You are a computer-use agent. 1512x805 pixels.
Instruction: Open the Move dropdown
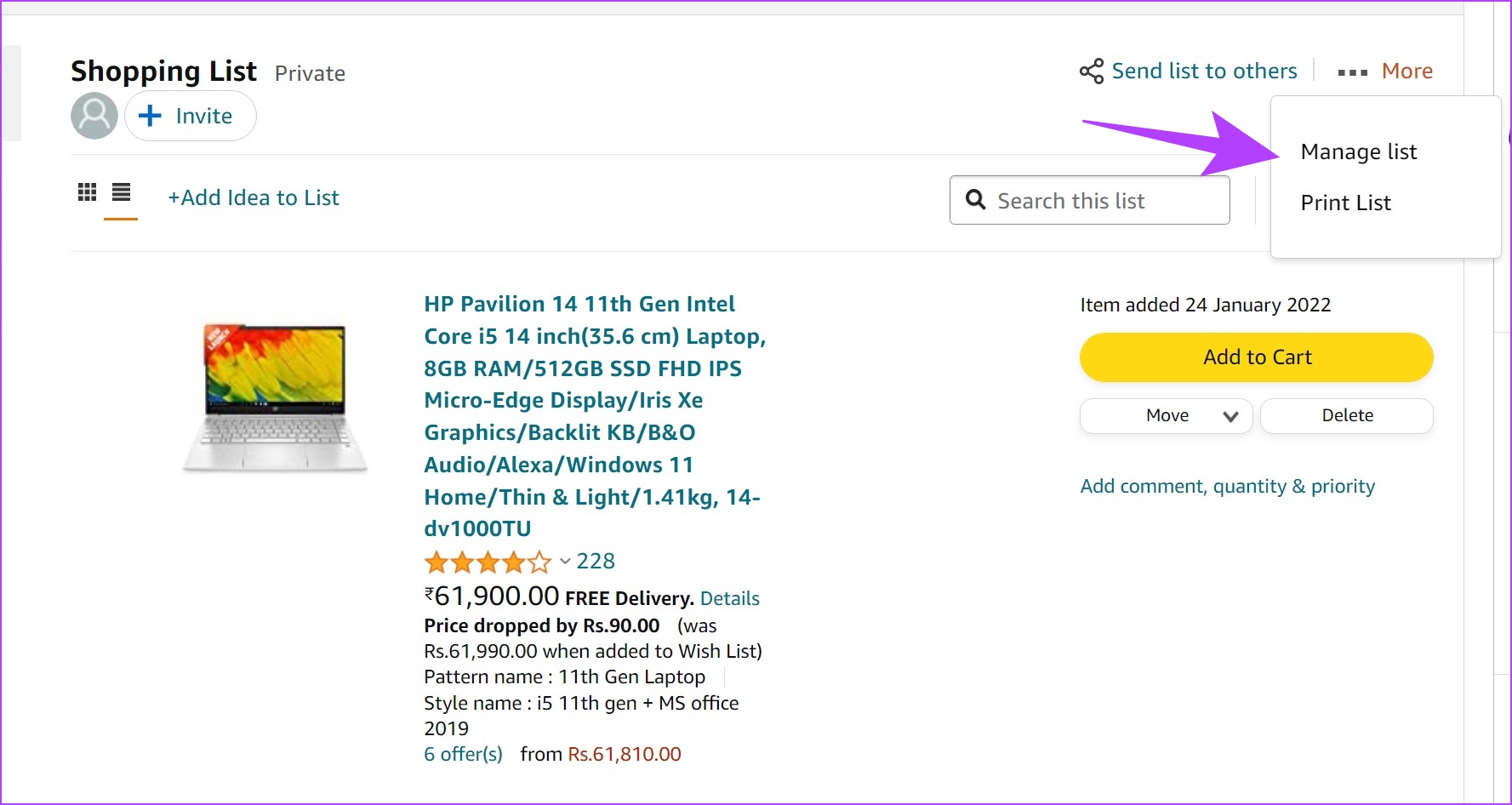(x=1166, y=416)
